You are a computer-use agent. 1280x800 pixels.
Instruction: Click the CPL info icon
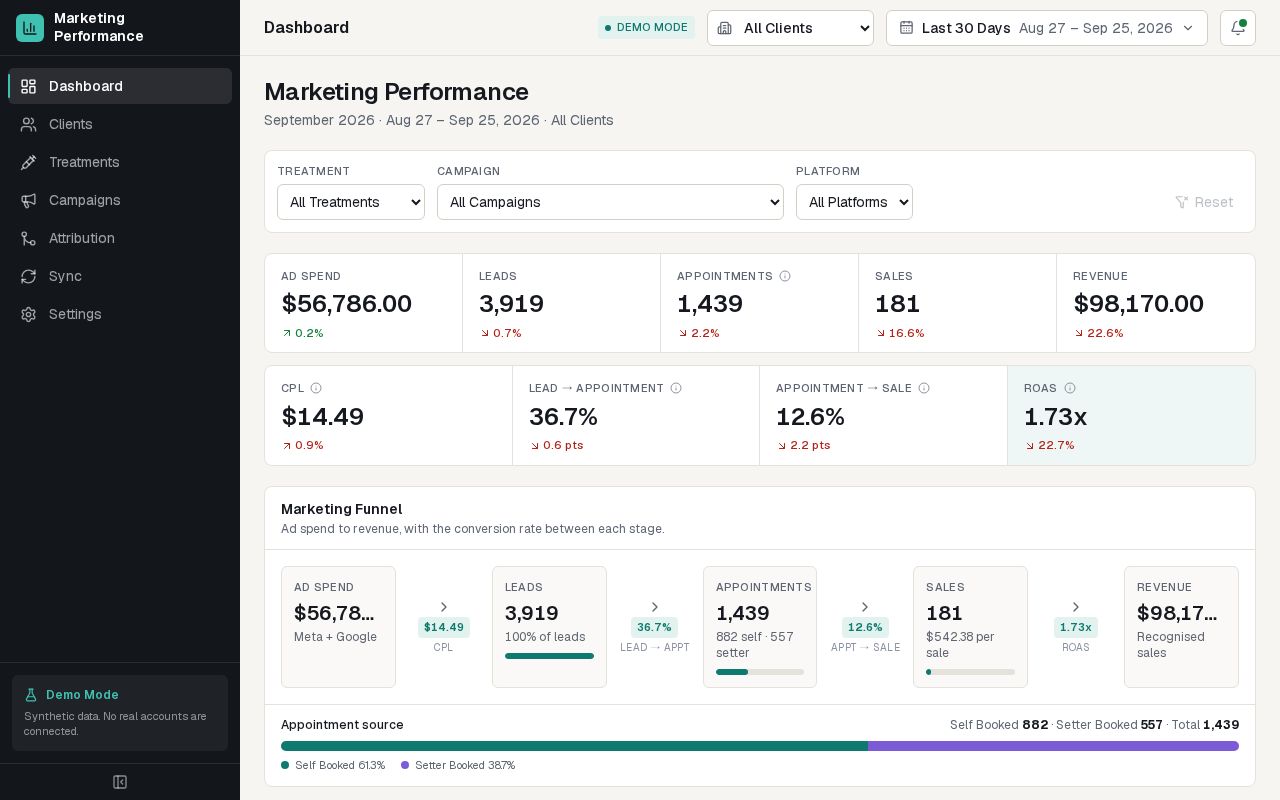(x=316, y=388)
